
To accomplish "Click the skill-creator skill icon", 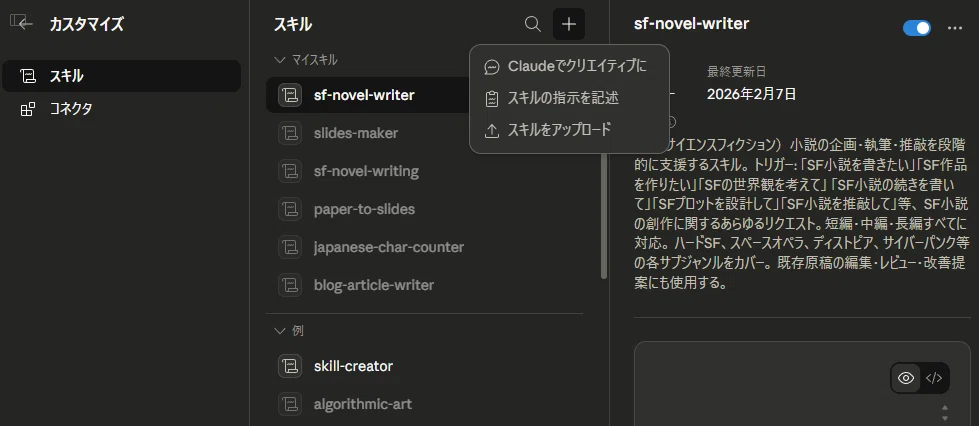I will pyautogui.click(x=290, y=366).
